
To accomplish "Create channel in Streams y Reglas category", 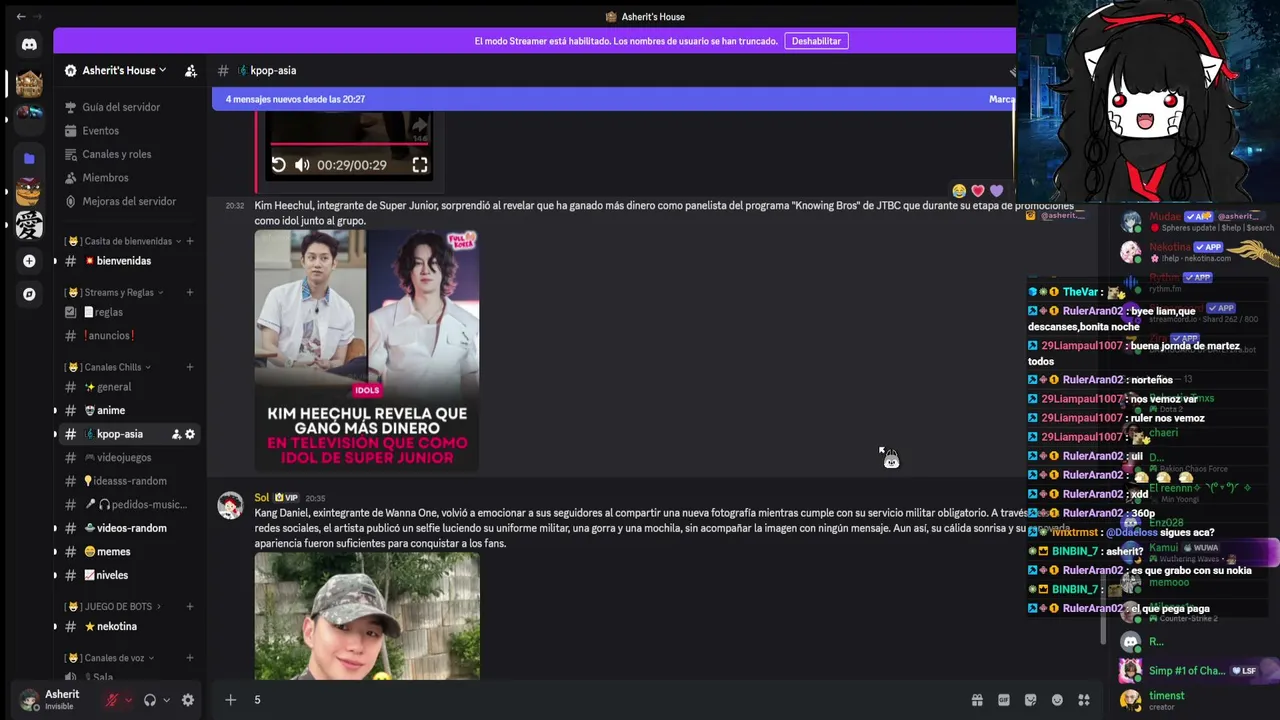I will [x=190, y=292].
